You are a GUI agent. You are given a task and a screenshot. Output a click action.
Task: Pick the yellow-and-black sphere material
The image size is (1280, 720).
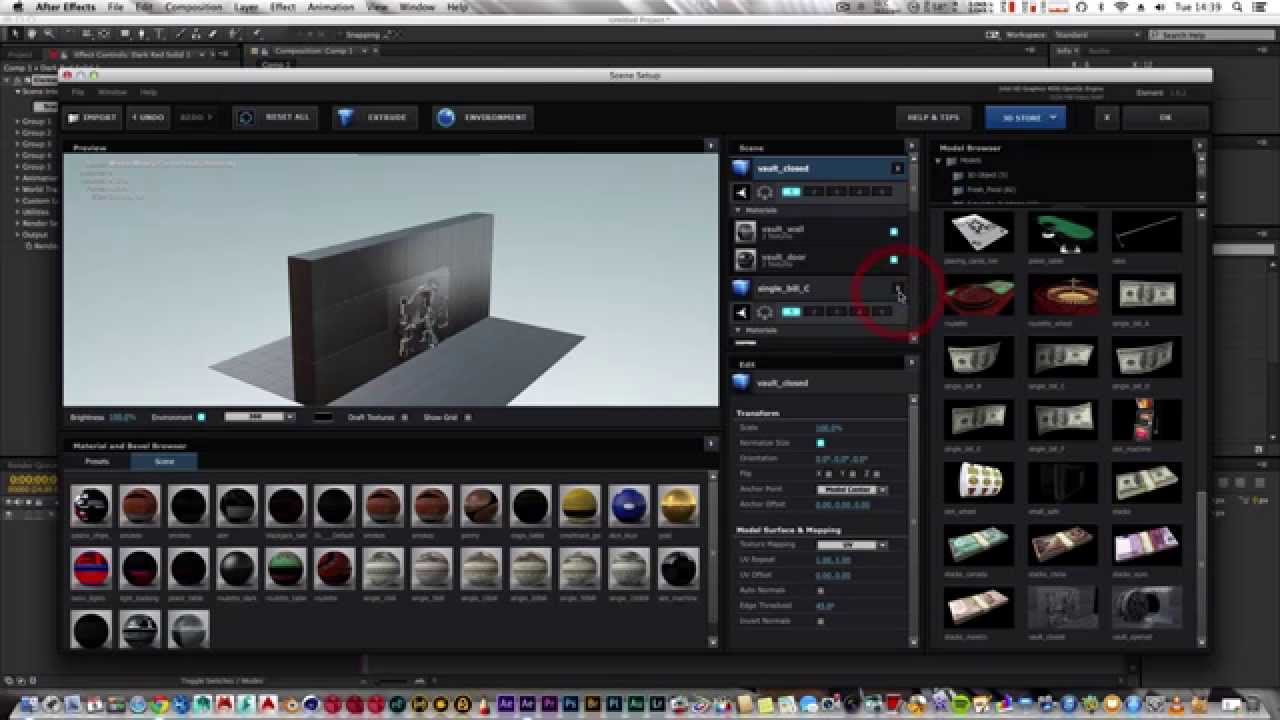click(580, 506)
